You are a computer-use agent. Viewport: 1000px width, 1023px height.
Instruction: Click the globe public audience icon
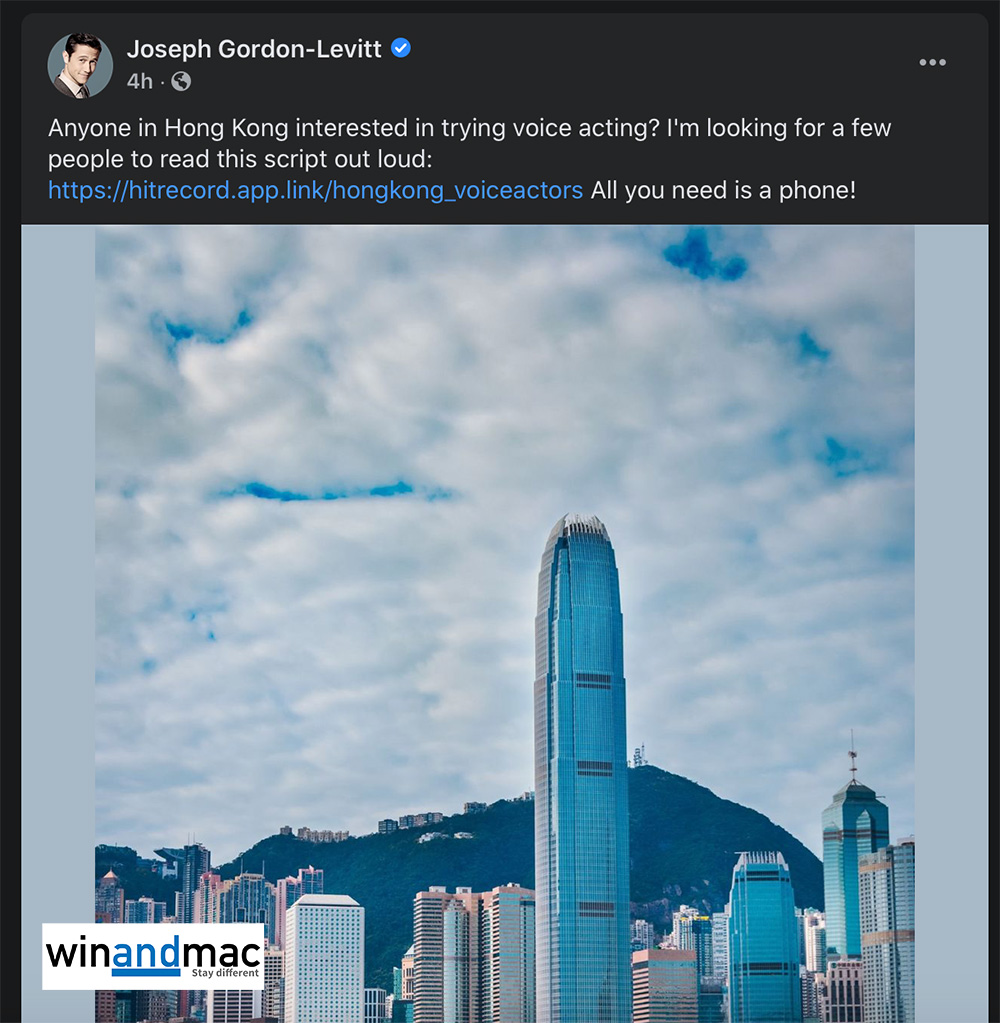(181, 82)
